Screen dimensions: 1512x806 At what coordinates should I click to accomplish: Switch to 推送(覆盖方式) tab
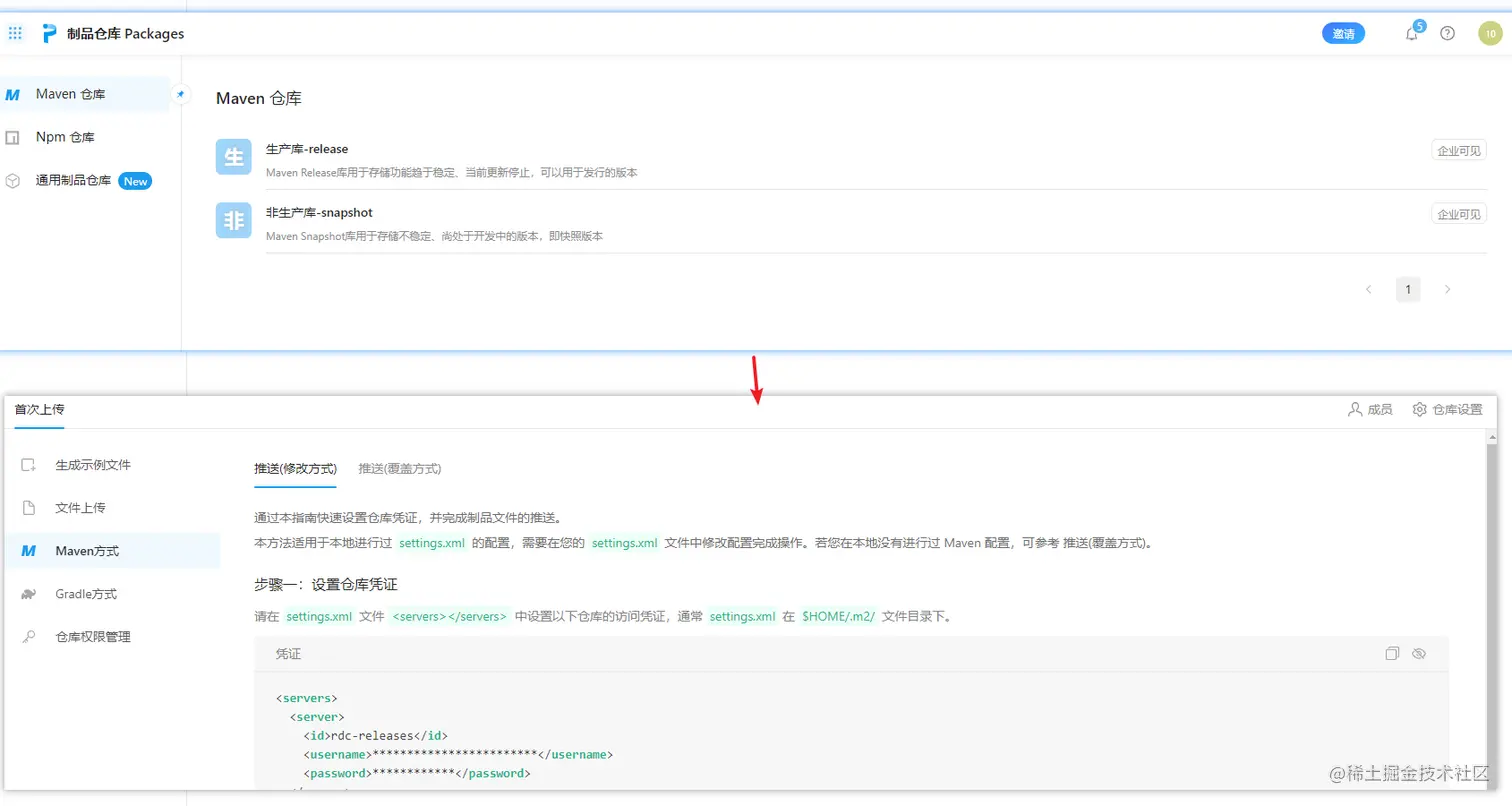pos(400,468)
